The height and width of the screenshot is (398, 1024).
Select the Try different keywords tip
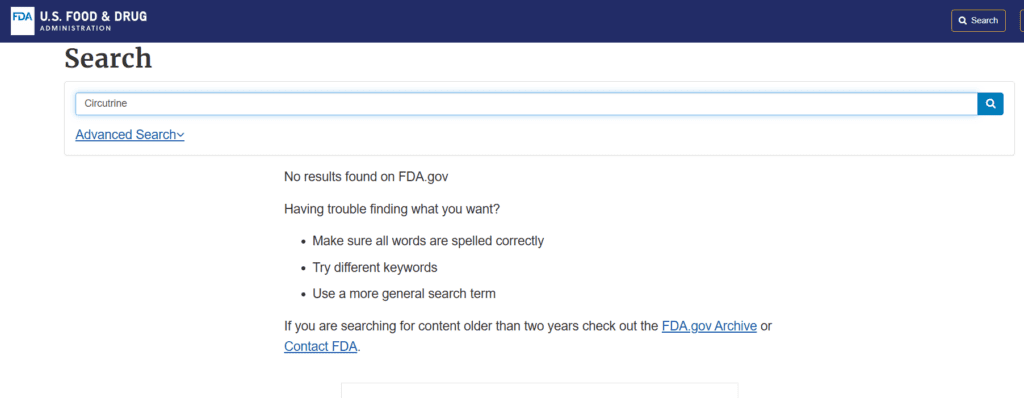point(375,267)
